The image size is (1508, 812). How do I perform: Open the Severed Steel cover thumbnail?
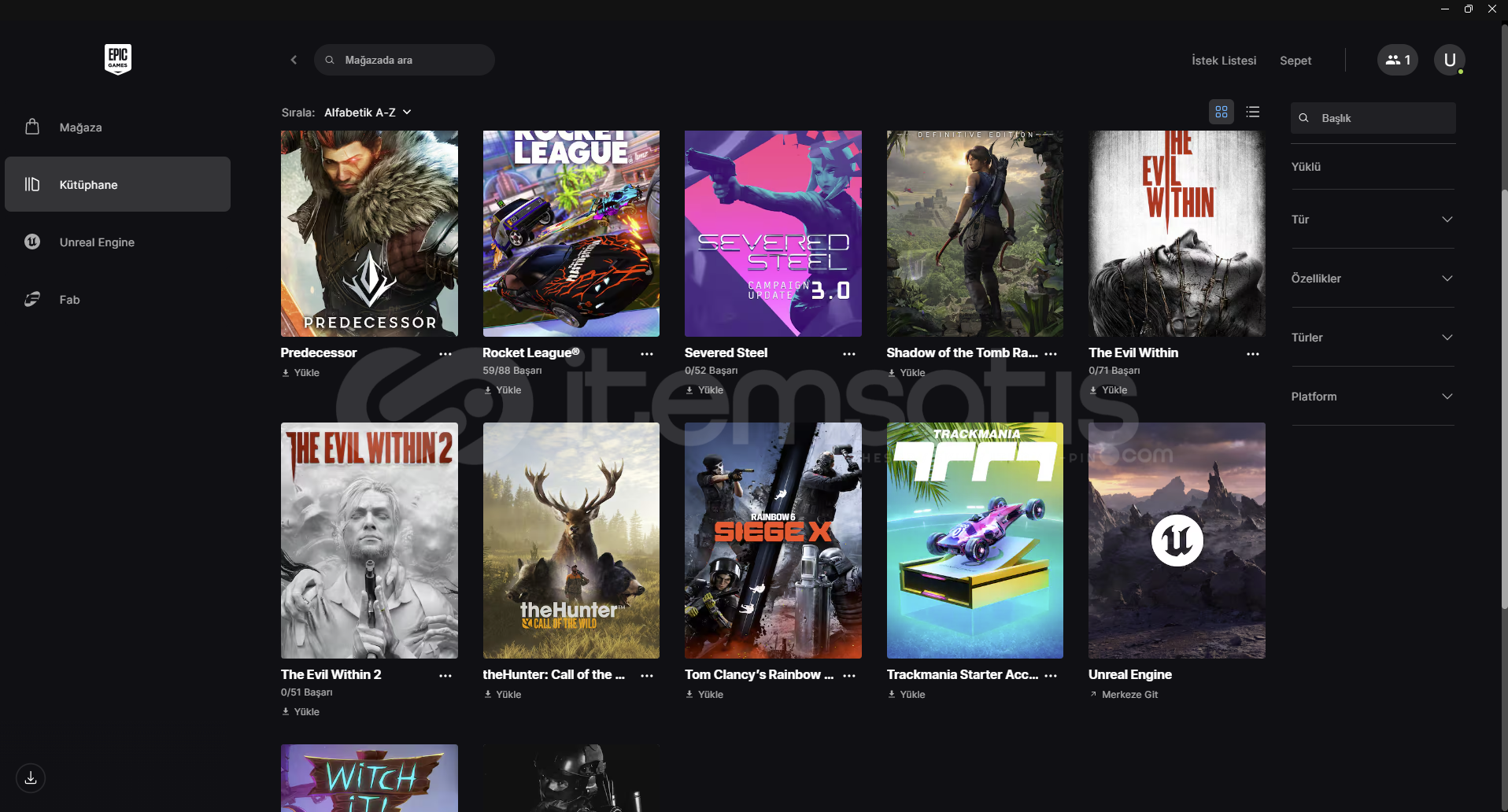tap(773, 234)
